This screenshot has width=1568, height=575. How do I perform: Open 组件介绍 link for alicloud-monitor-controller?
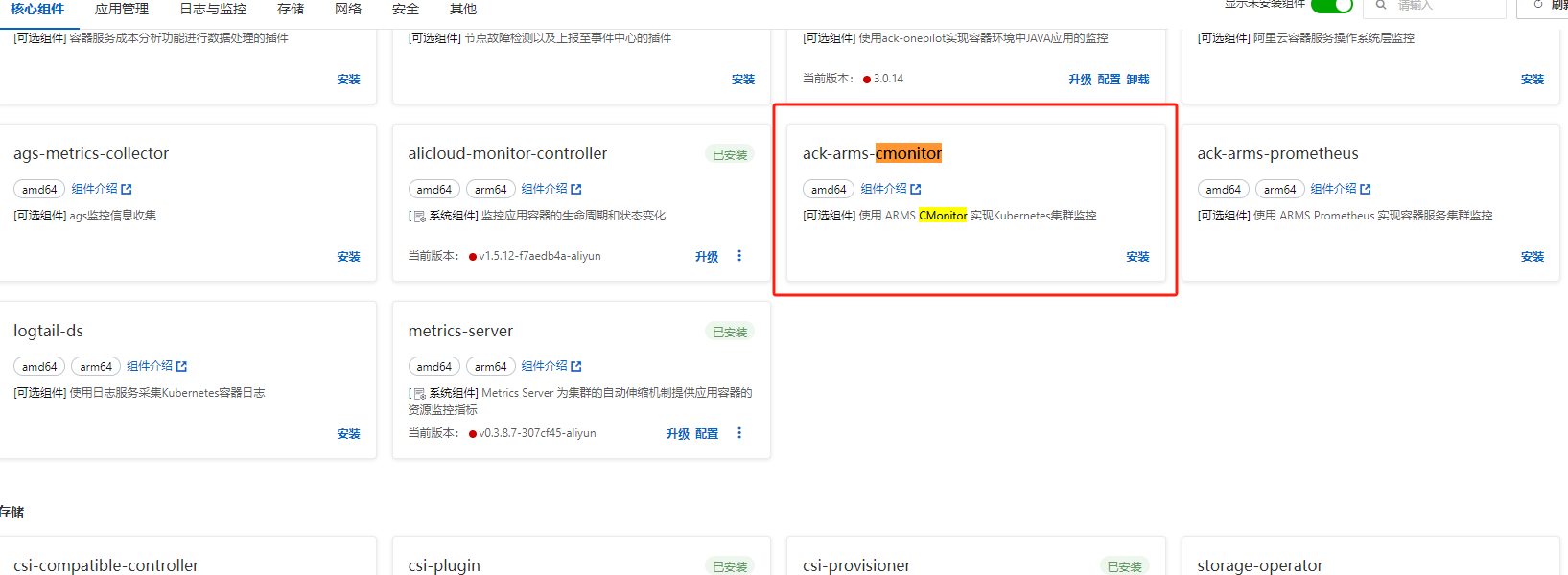click(x=544, y=189)
